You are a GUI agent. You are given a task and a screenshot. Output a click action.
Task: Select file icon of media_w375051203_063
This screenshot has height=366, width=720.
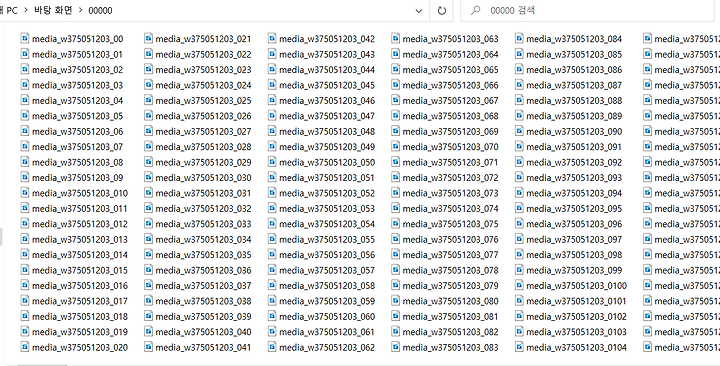[396, 39]
